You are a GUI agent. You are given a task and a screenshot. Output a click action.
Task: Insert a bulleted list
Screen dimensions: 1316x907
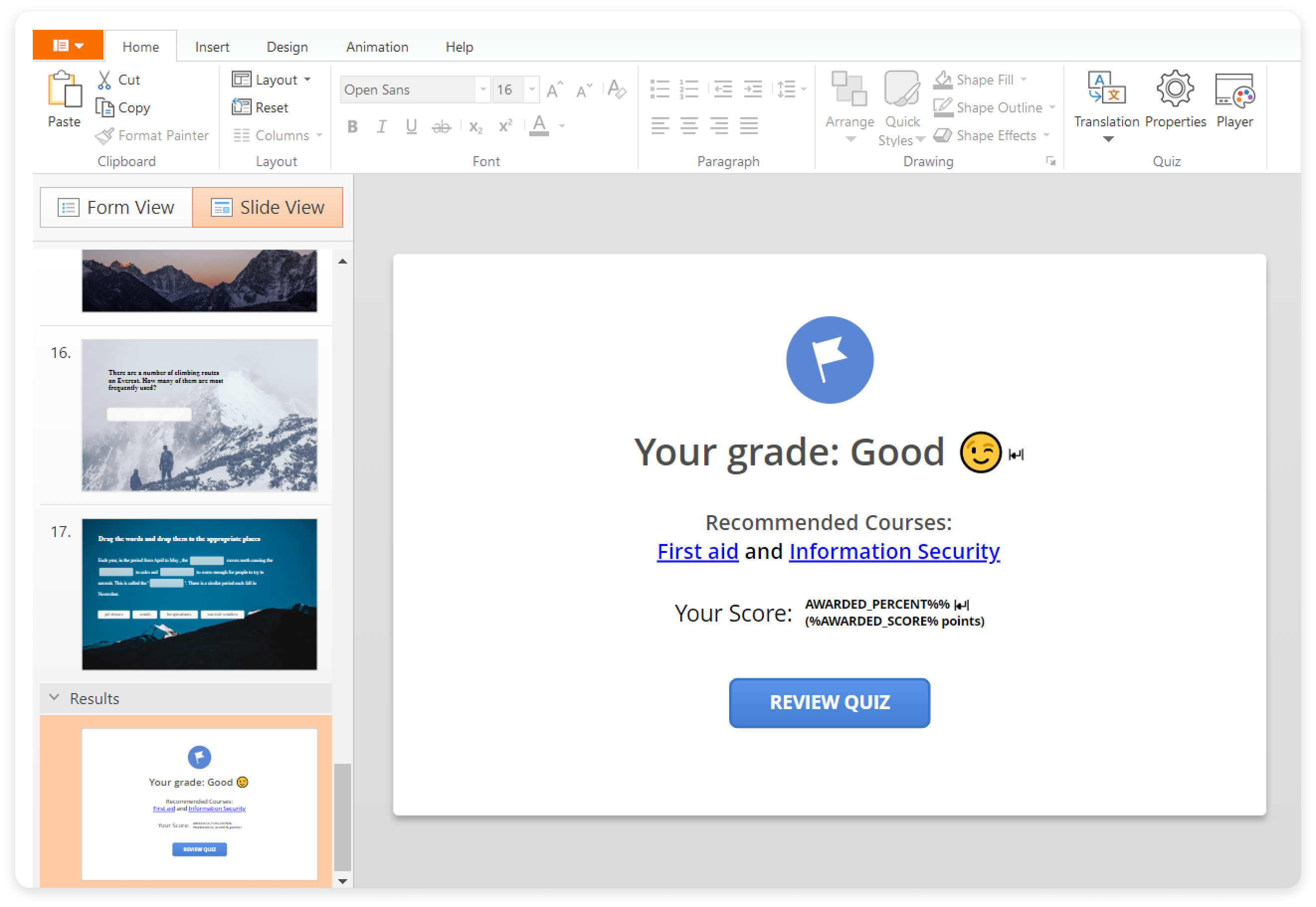pos(659,89)
